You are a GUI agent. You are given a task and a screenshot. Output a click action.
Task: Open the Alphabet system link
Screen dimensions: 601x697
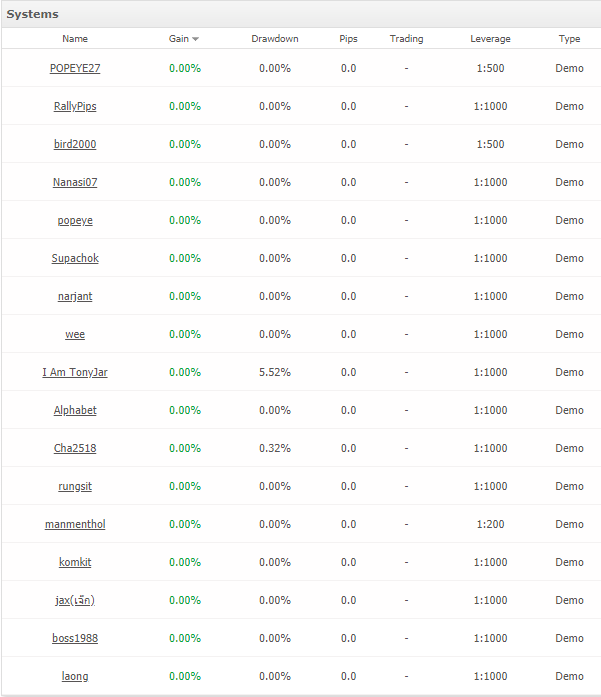point(75,410)
